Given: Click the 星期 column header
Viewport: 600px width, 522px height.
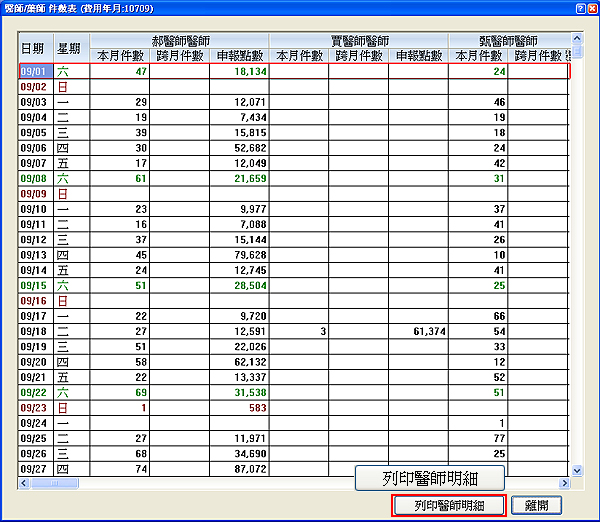Looking at the screenshot, I should point(70,47).
